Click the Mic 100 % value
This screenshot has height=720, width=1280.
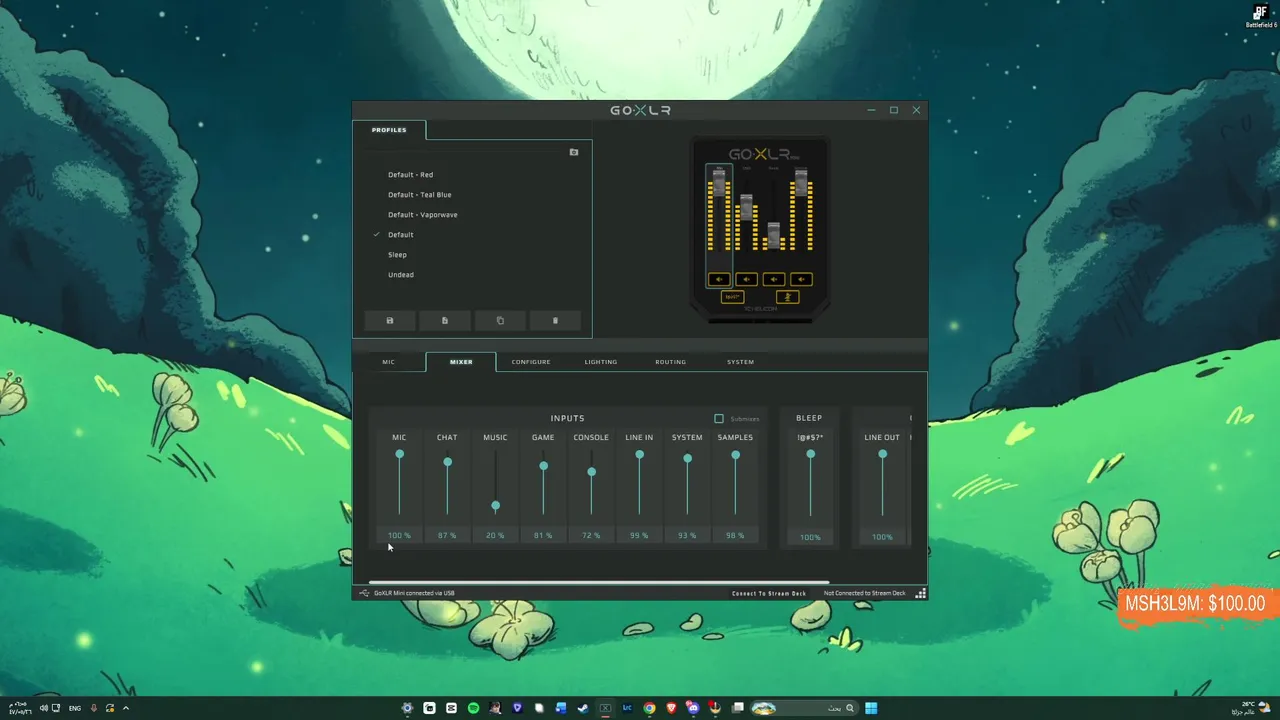click(399, 536)
